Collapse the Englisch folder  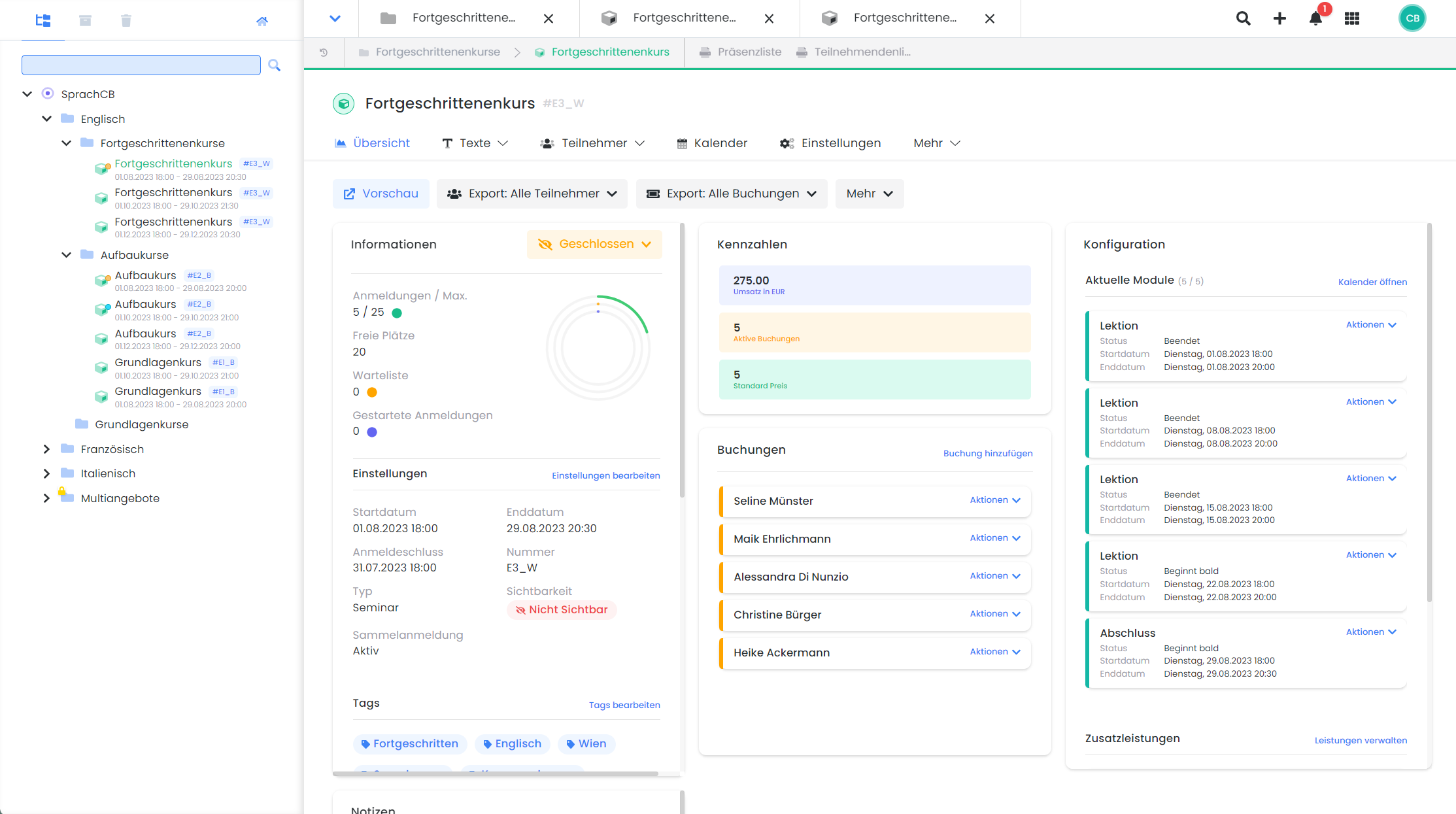(x=46, y=119)
